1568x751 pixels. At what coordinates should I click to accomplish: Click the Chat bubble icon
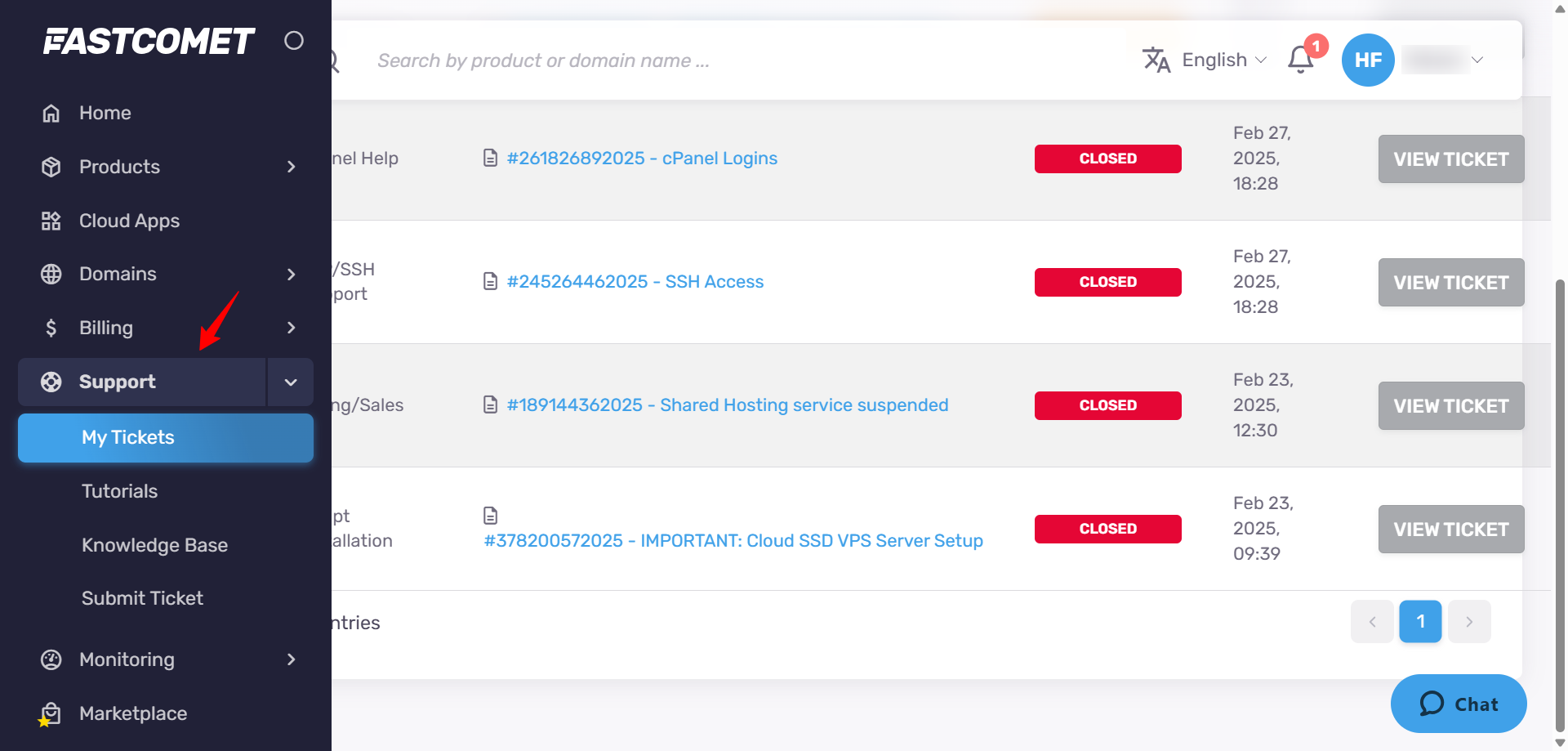[1432, 704]
